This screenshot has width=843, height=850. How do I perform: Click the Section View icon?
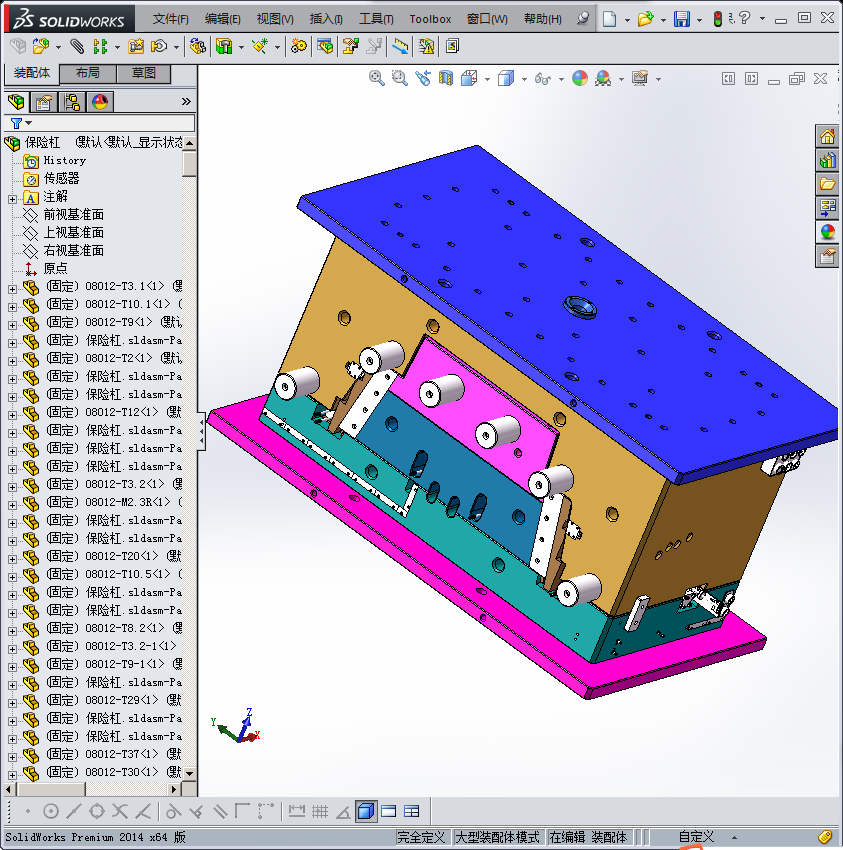click(x=446, y=79)
